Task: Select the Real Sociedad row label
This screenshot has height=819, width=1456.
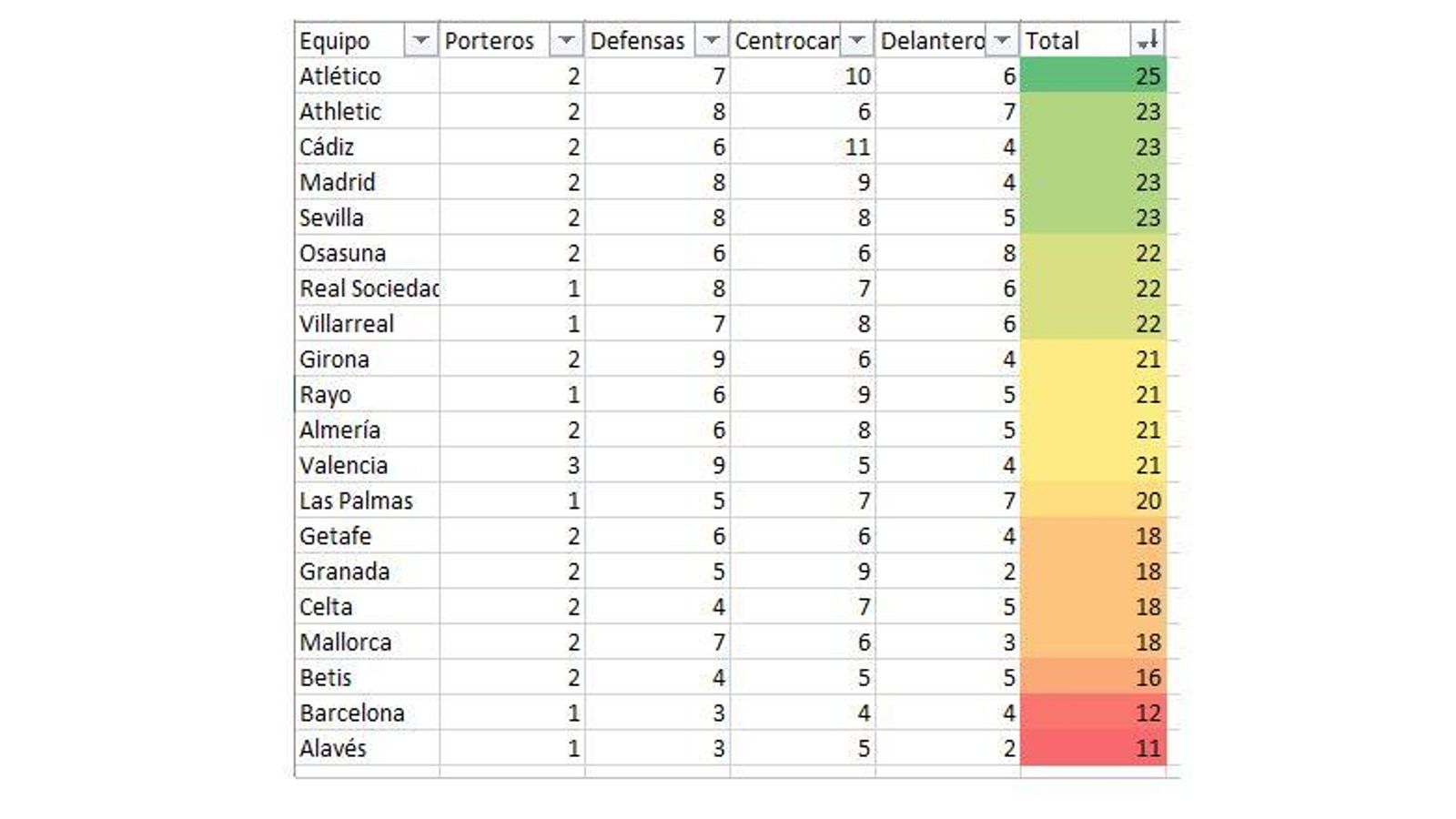Action: [x=364, y=288]
